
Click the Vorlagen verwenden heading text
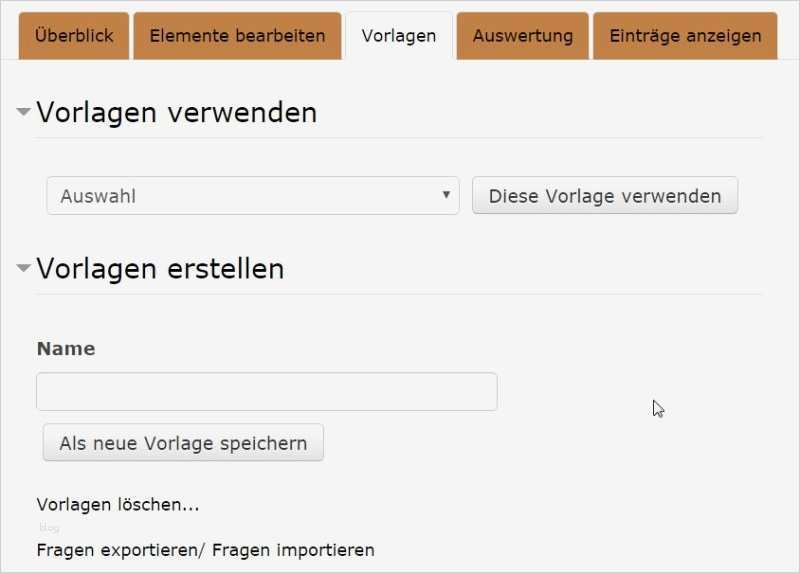point(176,112)
